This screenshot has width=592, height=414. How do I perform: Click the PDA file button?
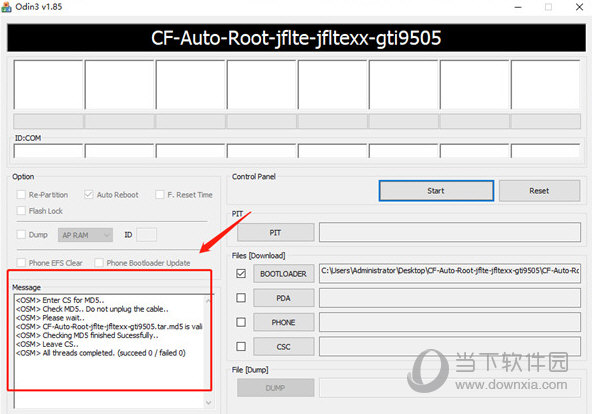(x=283, y=298)
